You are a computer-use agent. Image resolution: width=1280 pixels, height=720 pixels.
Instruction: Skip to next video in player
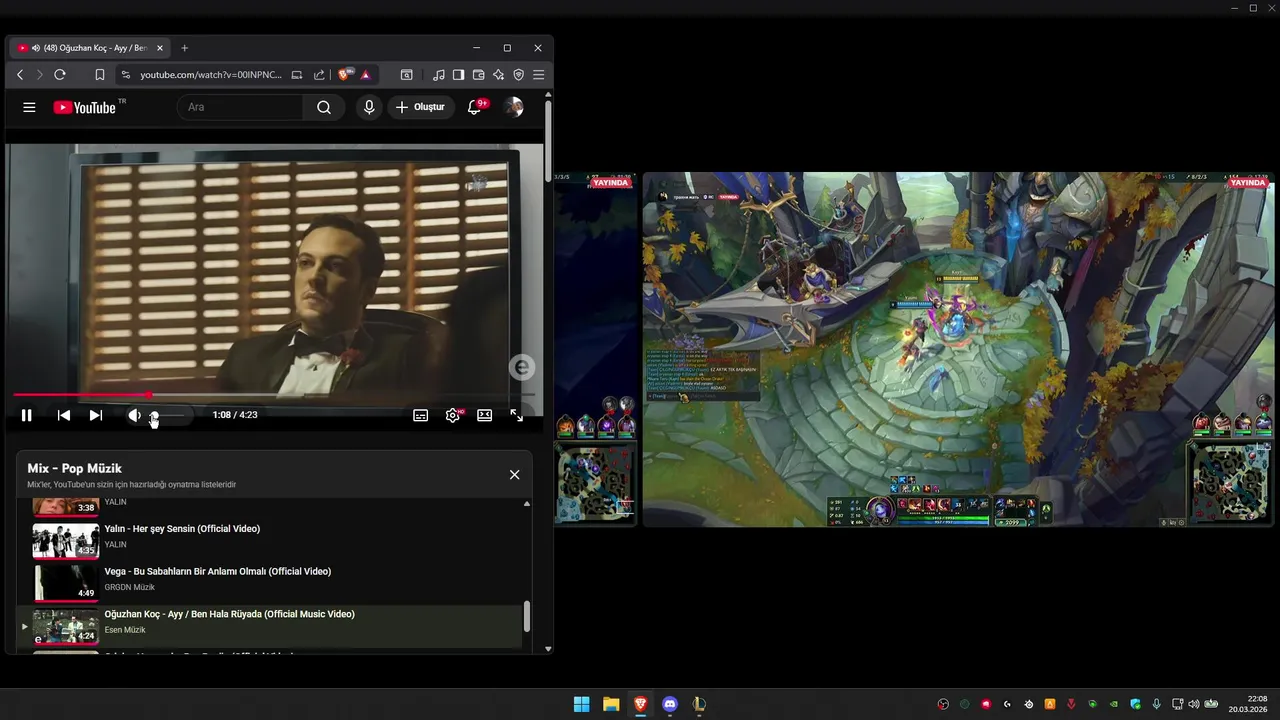point(96,415)
